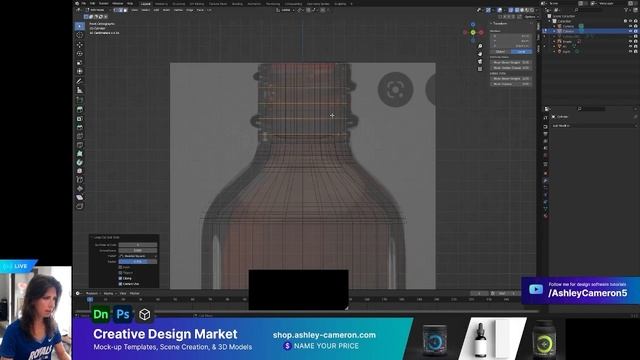This screenshot has height=360, width=640.
Task: Click the YouTube logo in the follow banner
Action: [536, 289]
